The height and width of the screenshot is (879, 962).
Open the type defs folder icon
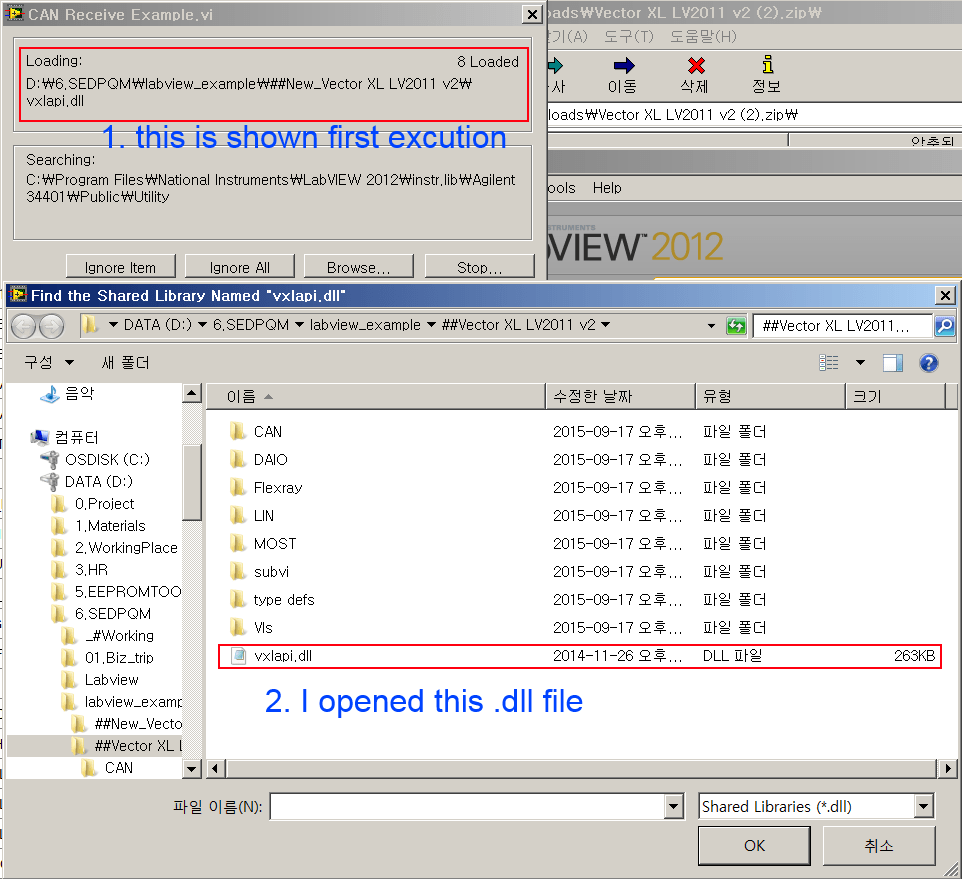click(x=238, y=600)
